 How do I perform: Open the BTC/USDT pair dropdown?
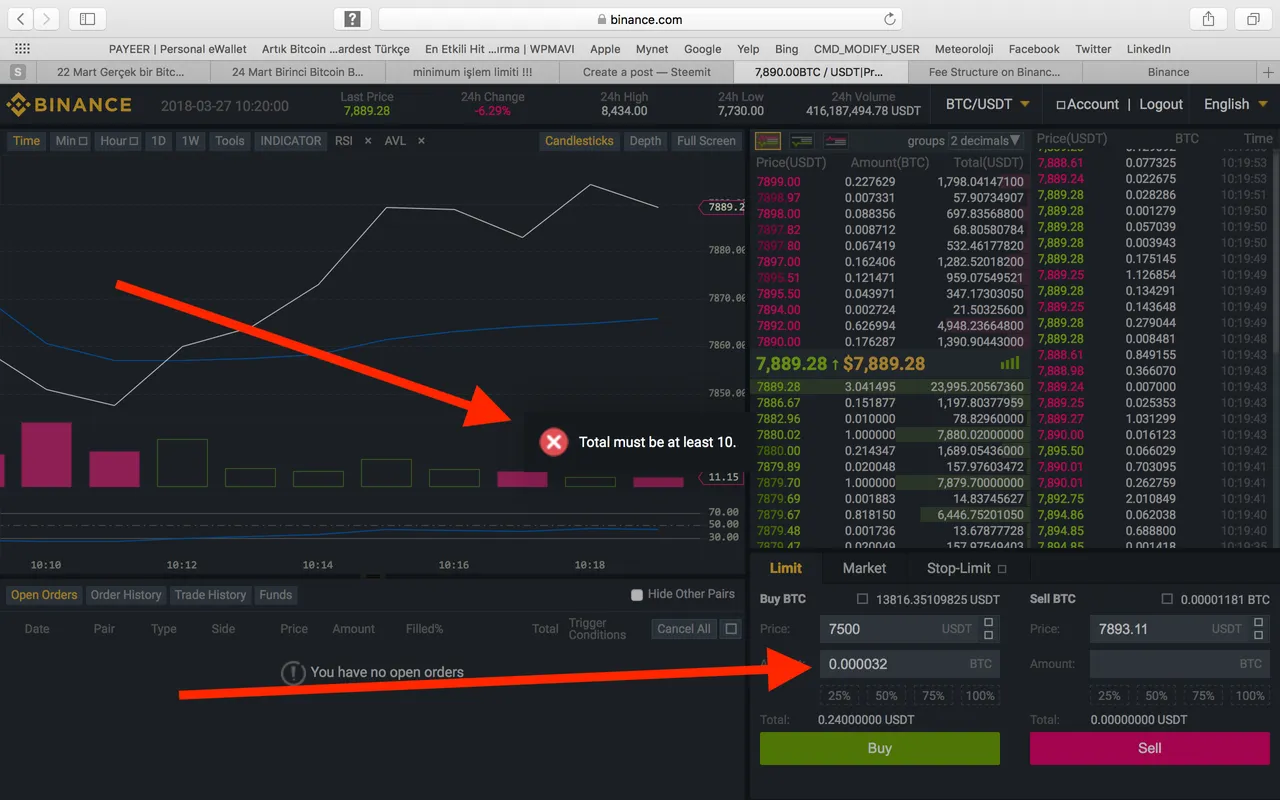click(988, 104)
